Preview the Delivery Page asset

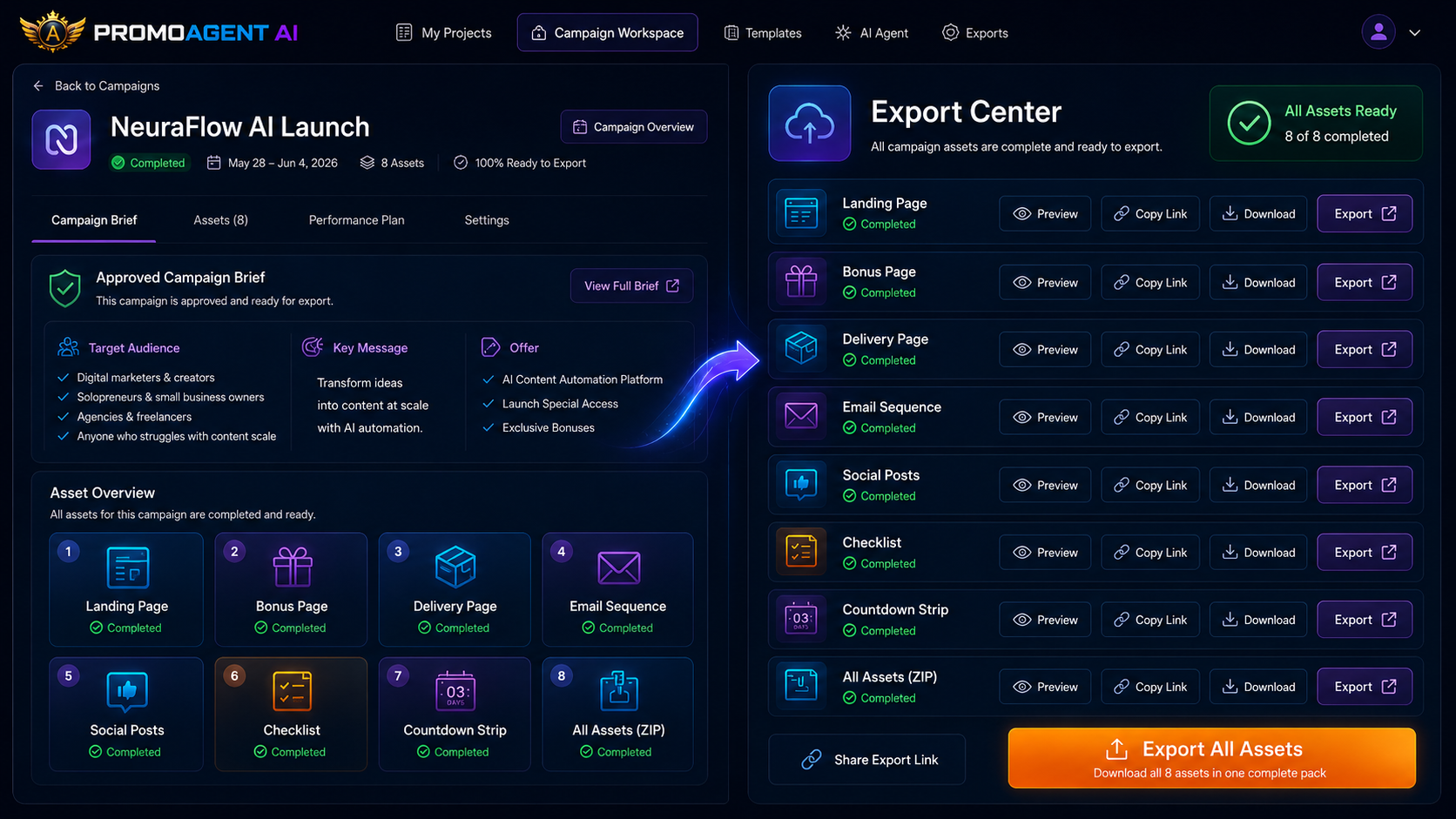[1045, 349]
